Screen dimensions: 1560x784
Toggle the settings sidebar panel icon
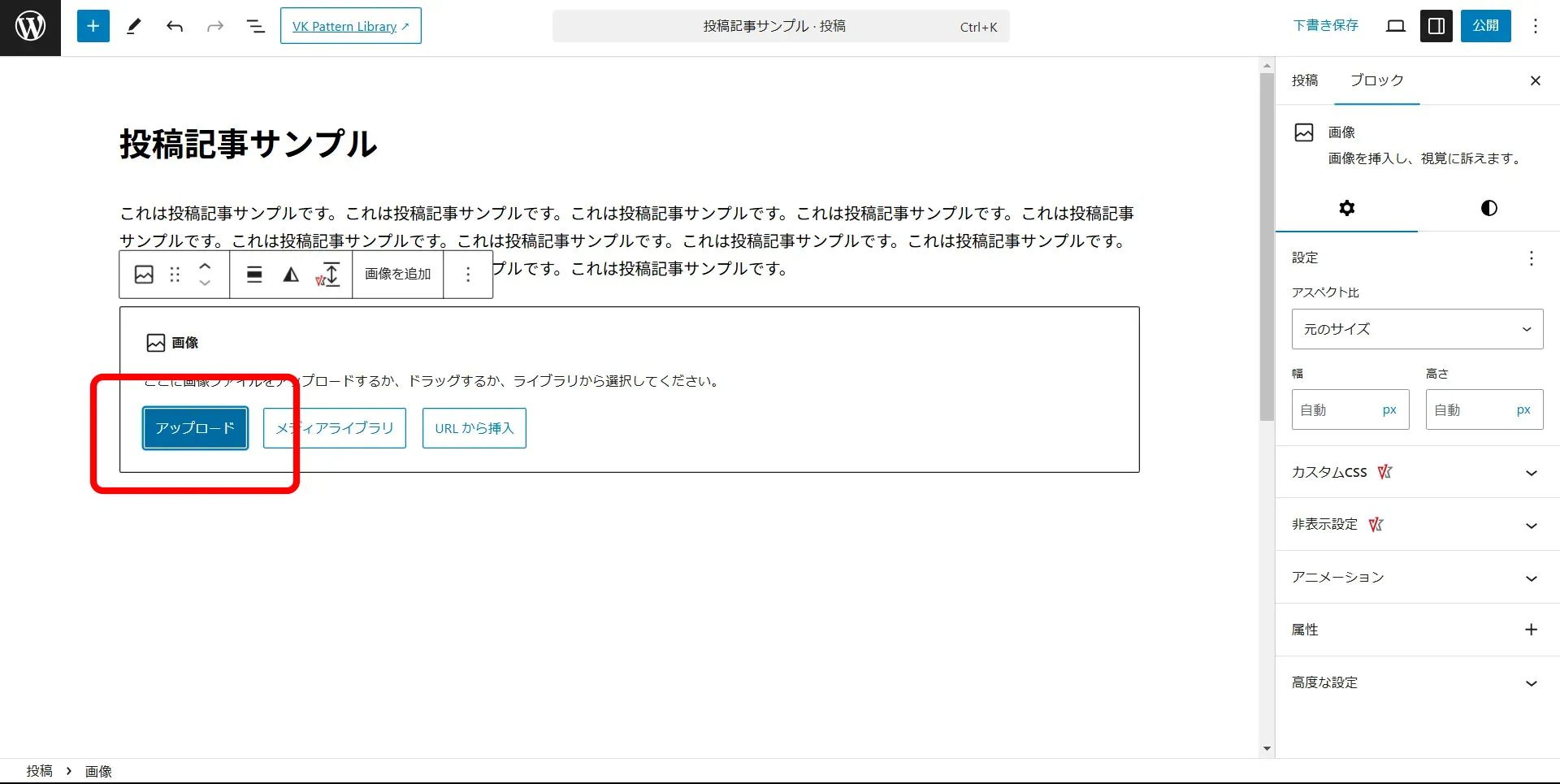[1436, 25]
